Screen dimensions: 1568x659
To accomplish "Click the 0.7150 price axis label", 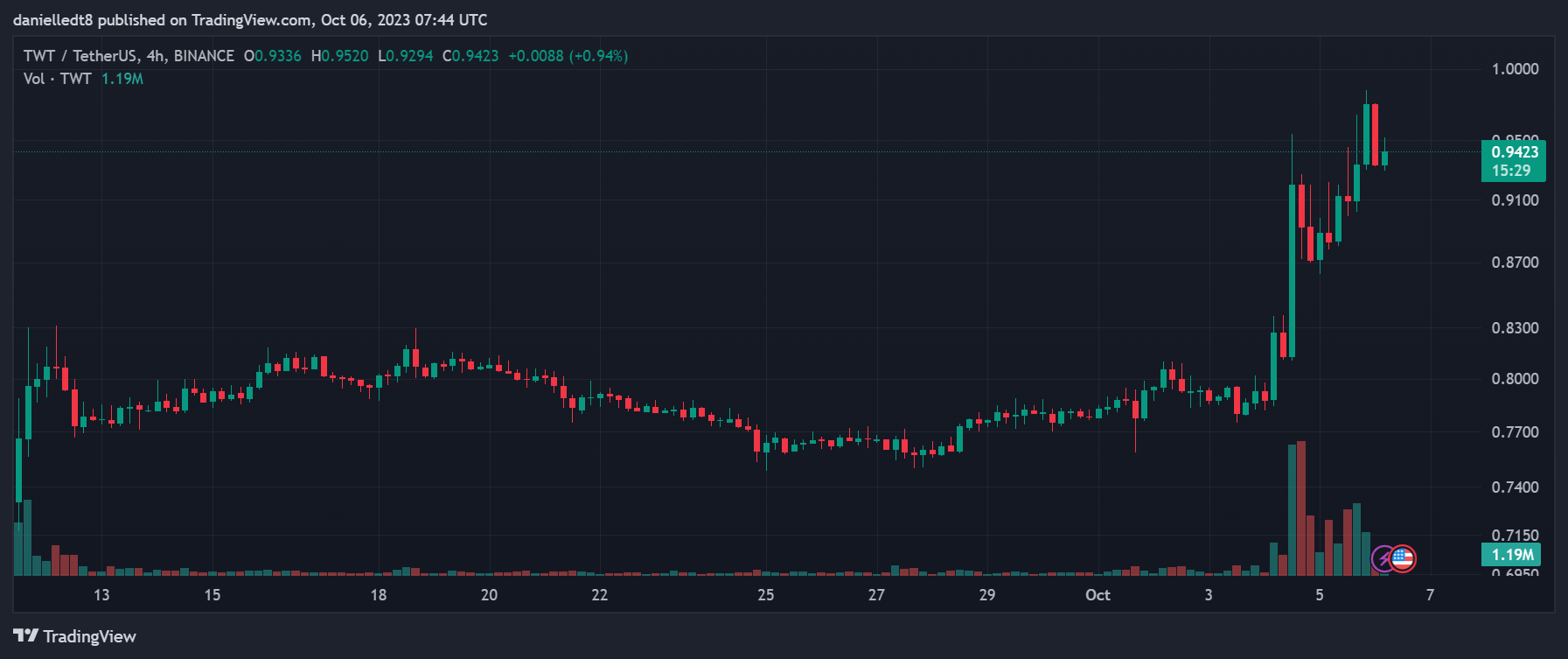I will [1515, 536].
